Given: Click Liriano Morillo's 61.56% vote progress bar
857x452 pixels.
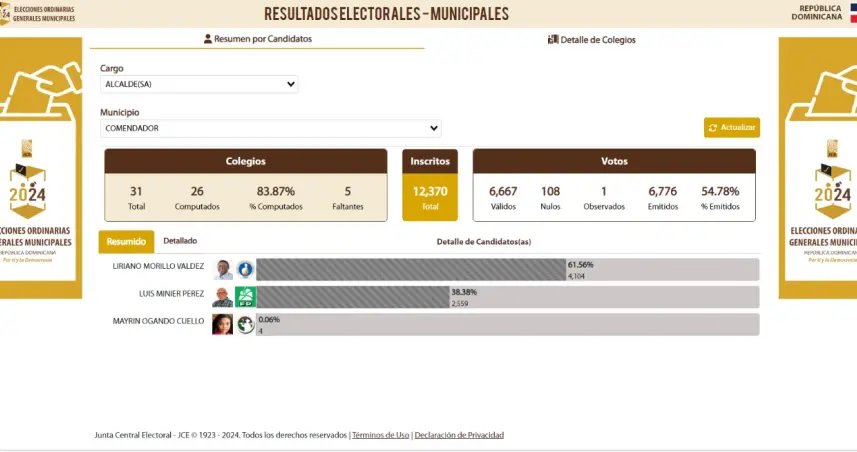Looking at the screenshot, I should coord(411,270).
